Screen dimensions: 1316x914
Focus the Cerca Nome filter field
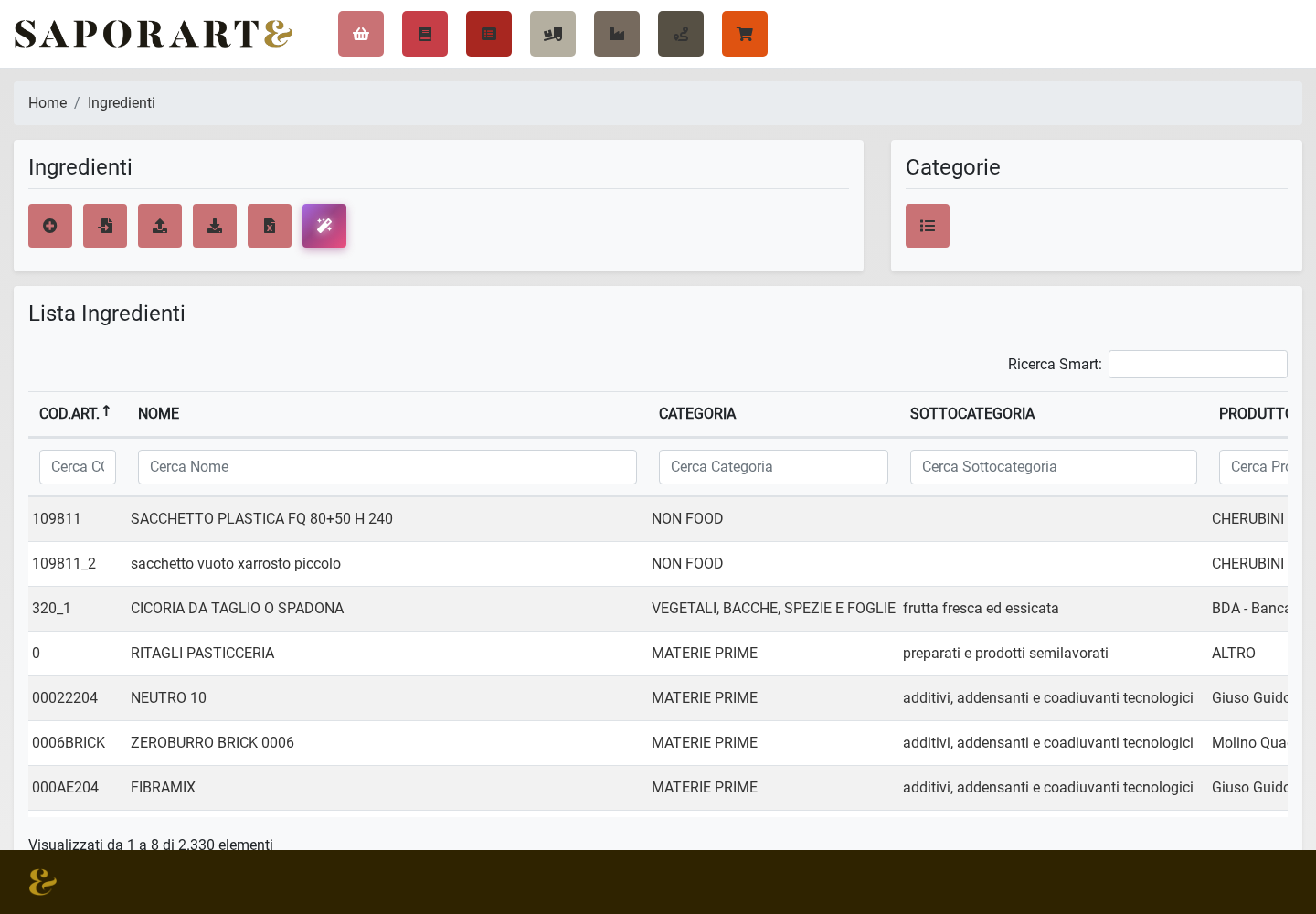[x=387, y=467]
